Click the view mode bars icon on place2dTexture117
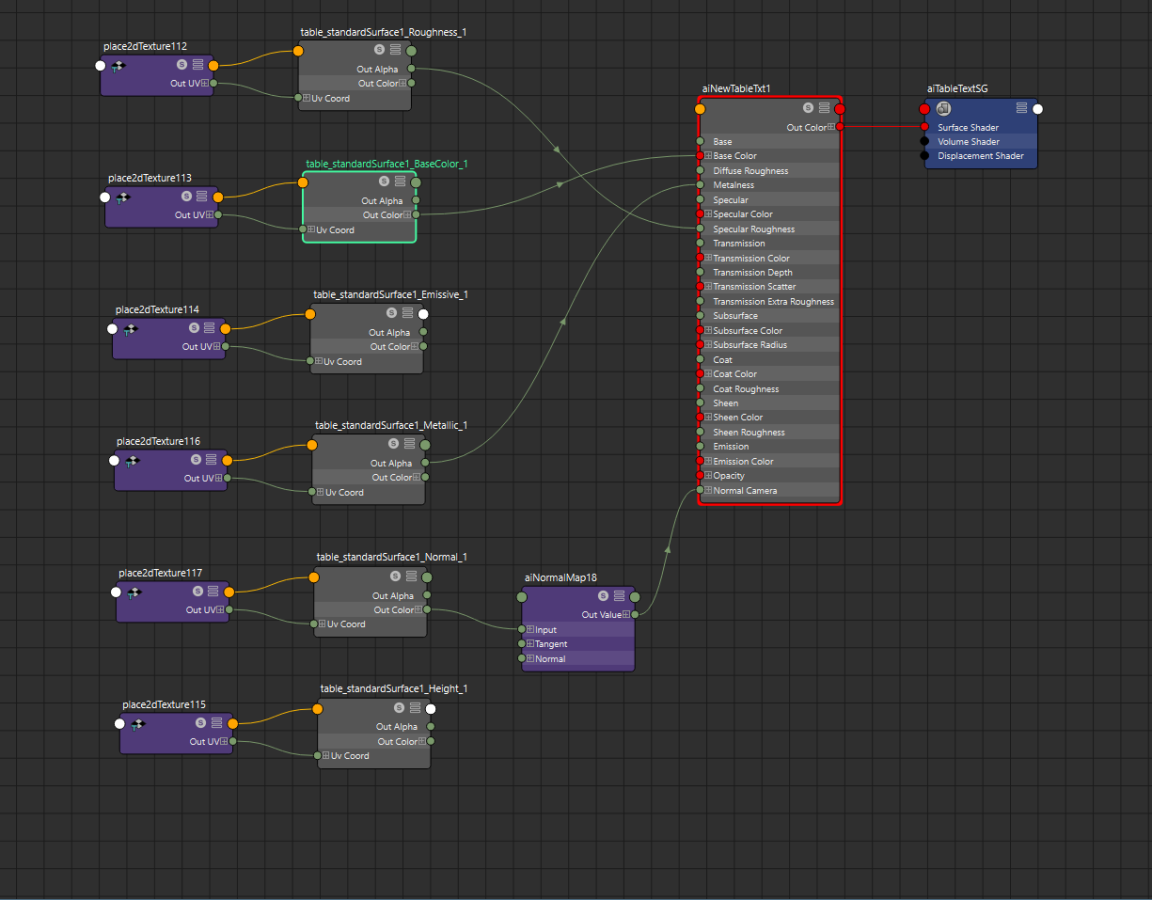Viewport: 1152px width, 900px height. (x=213, y=591)
